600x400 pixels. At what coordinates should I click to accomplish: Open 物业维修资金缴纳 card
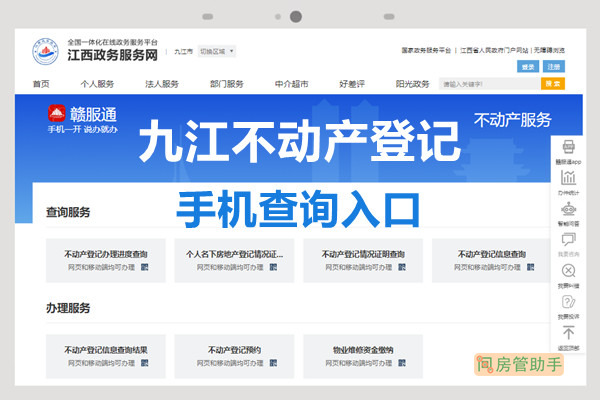[363, 356]
